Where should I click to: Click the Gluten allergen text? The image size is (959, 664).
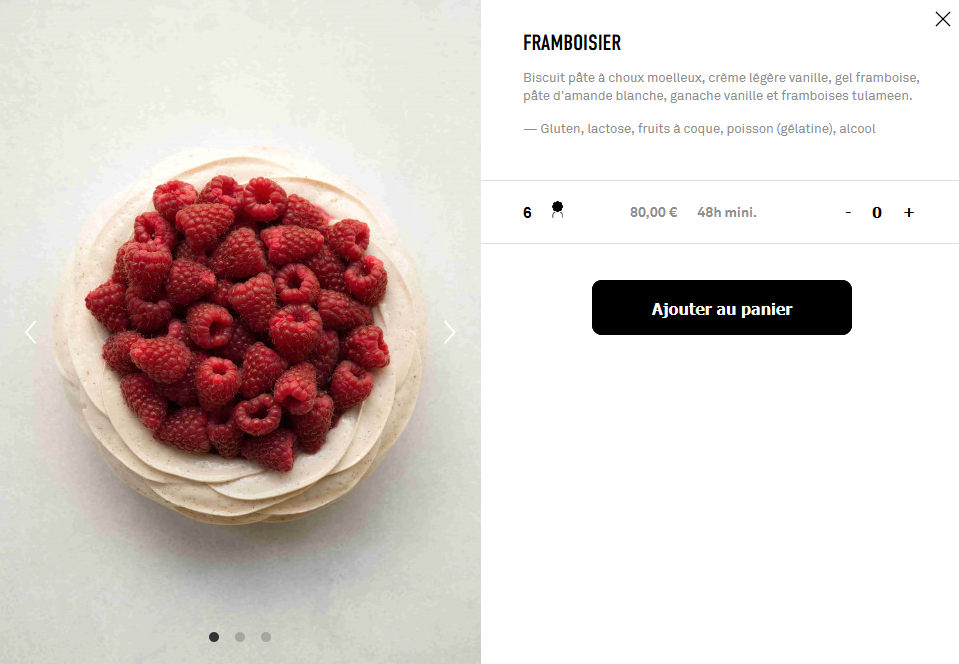coord(560,128)
